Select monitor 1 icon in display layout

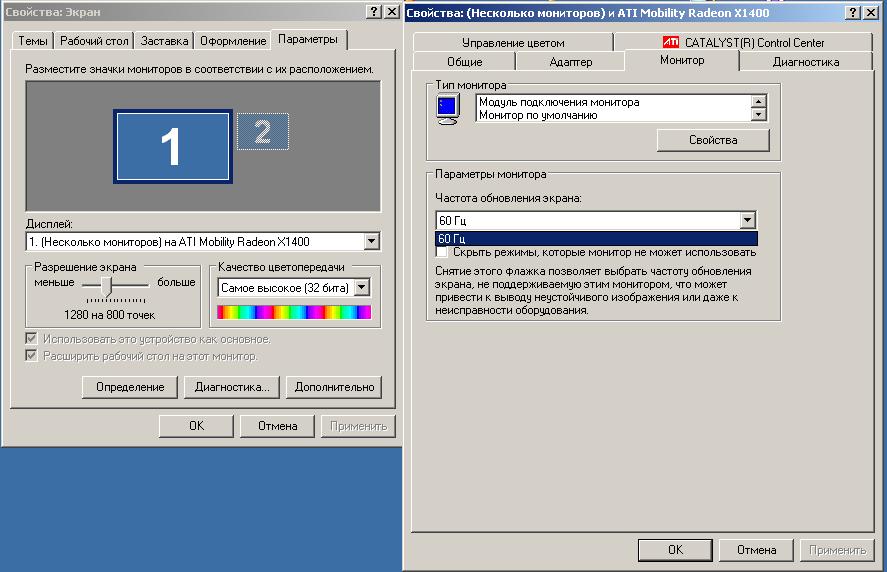pos(173,146)
